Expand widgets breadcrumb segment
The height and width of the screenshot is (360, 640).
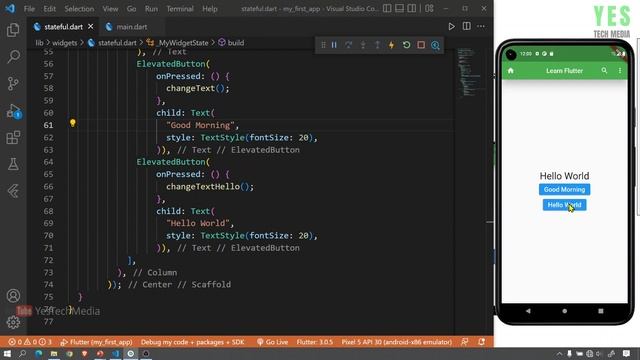(64, 42)
